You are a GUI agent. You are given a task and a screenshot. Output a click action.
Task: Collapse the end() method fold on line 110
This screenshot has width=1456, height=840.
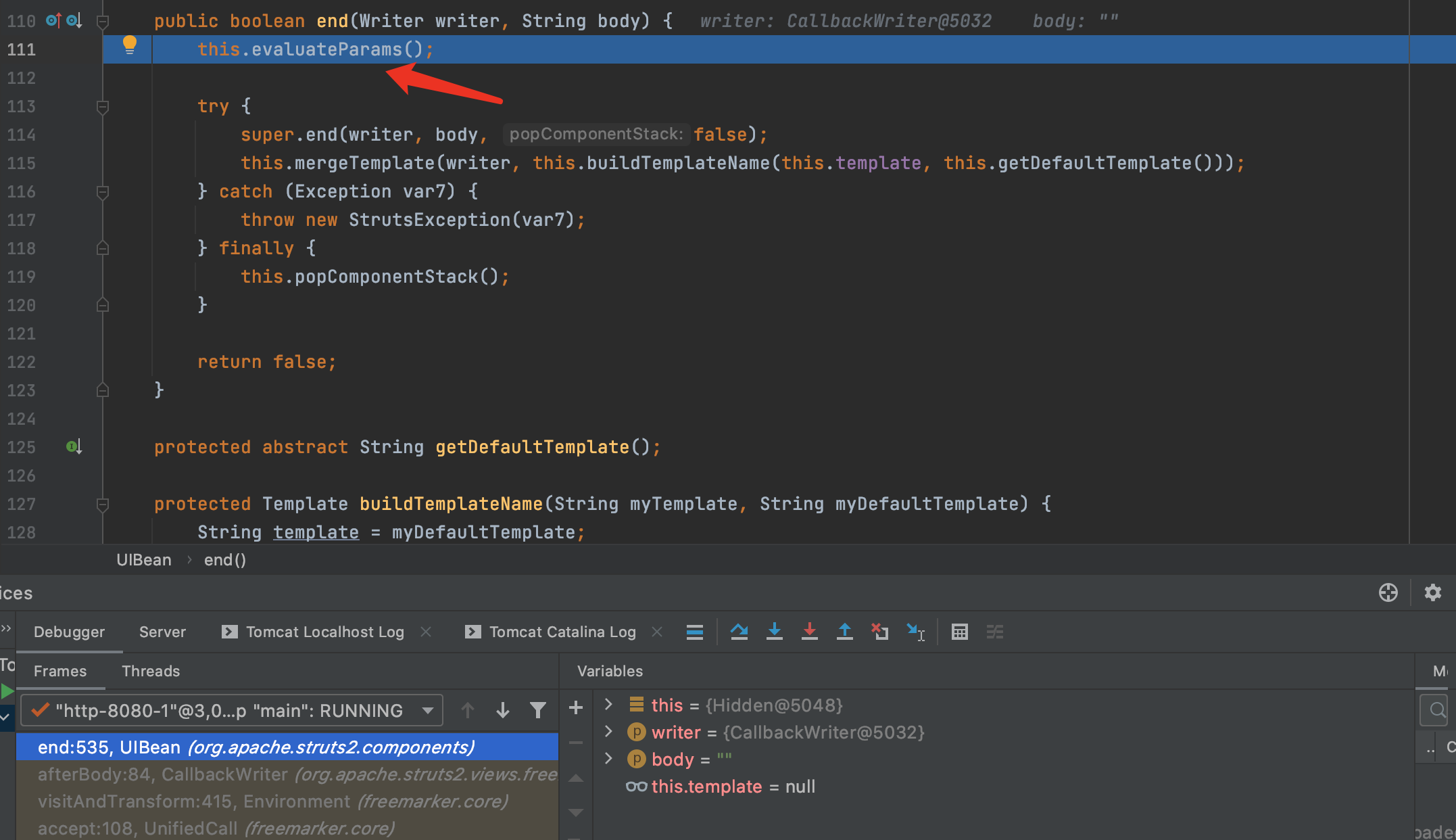103,22
